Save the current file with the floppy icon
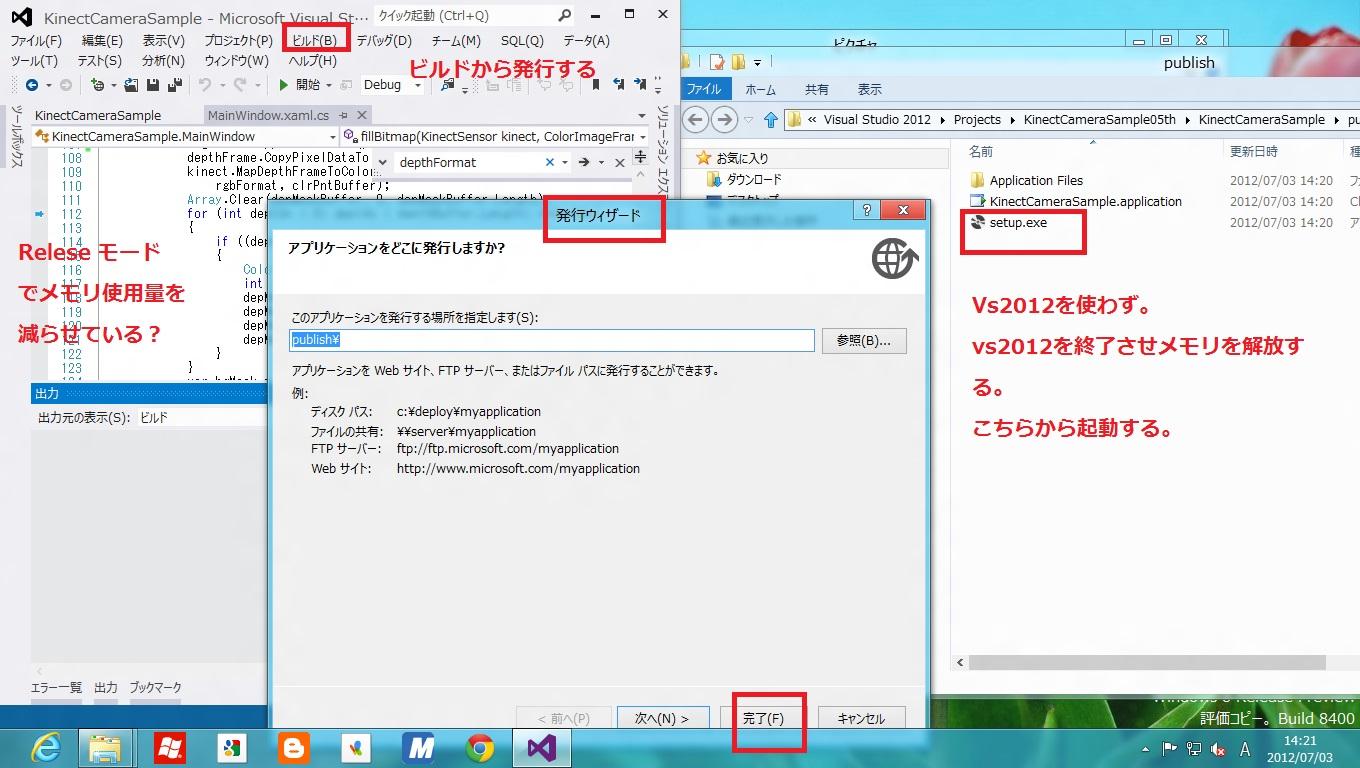This screenshot has height=768, width=1360. click(x=155, y=85)
